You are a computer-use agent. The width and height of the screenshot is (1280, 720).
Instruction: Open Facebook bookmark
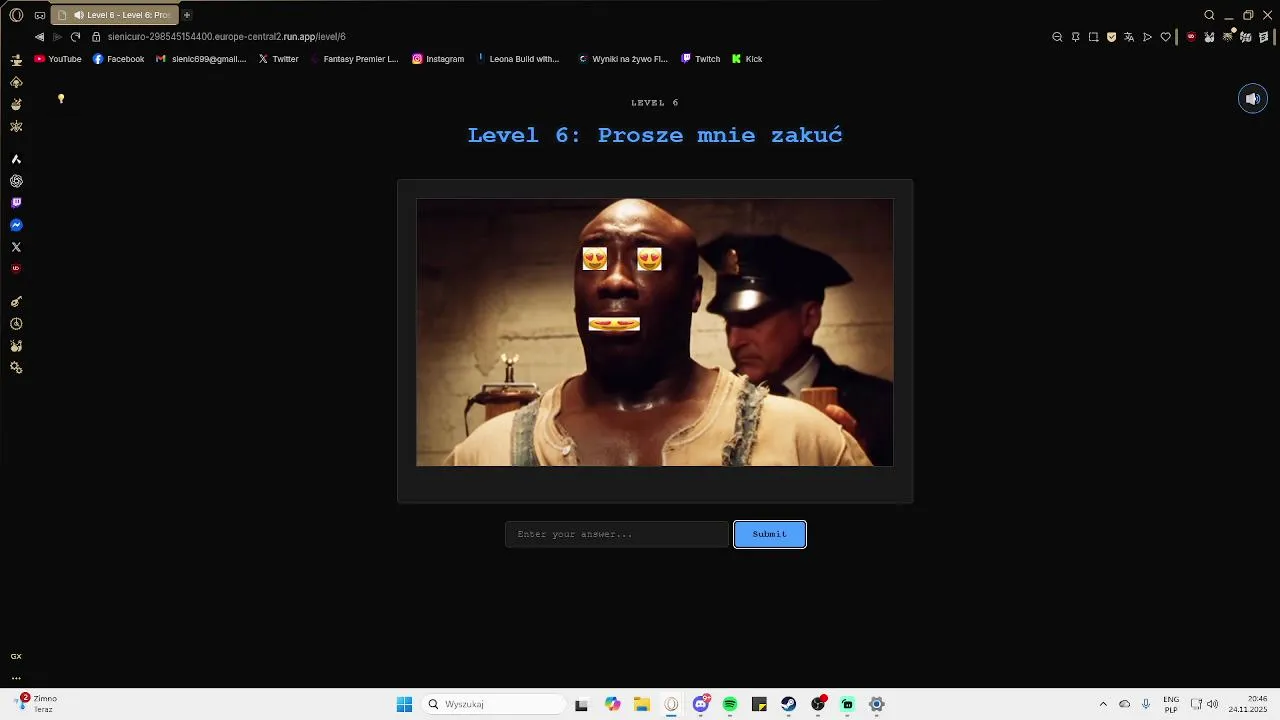pos(118,59)
